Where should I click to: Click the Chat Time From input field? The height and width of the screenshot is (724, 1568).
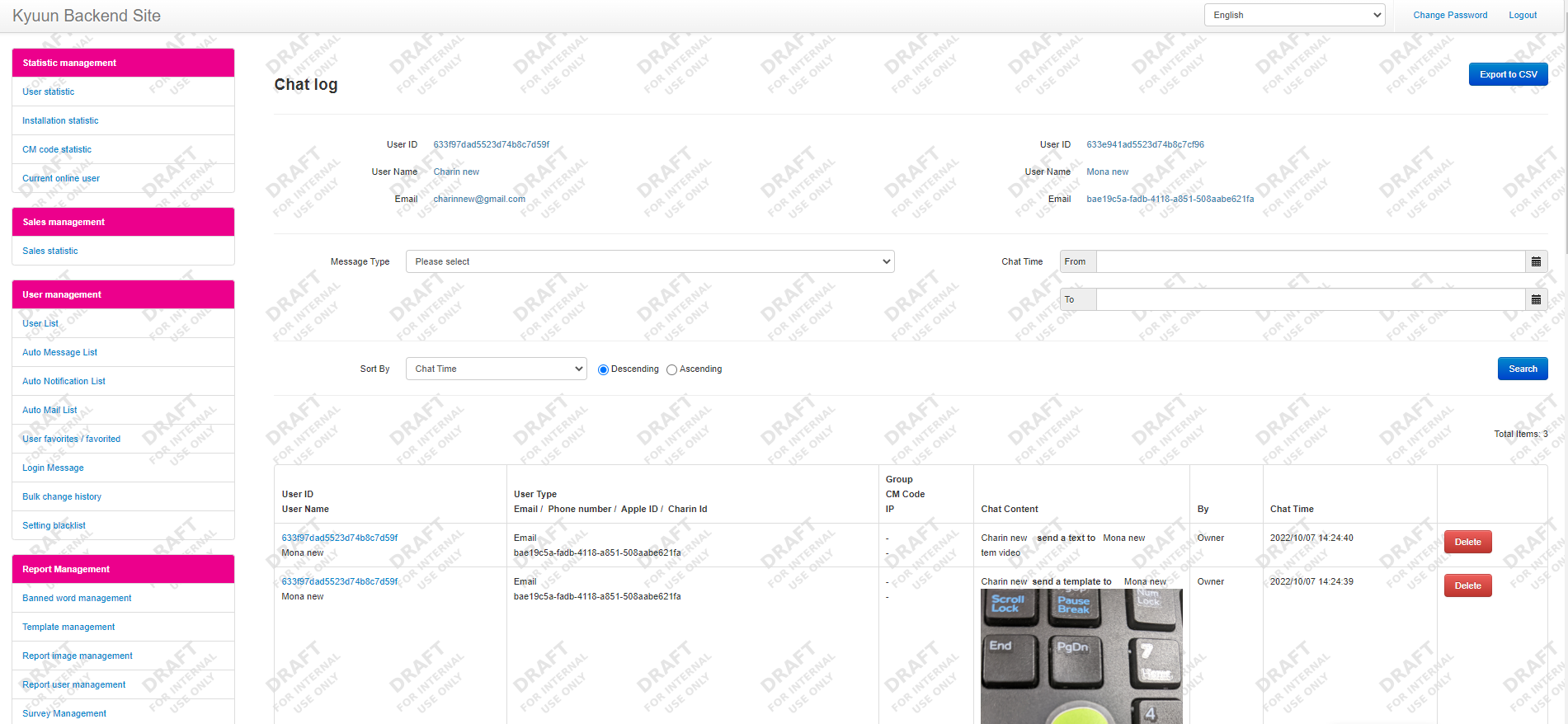(1310, 261)
